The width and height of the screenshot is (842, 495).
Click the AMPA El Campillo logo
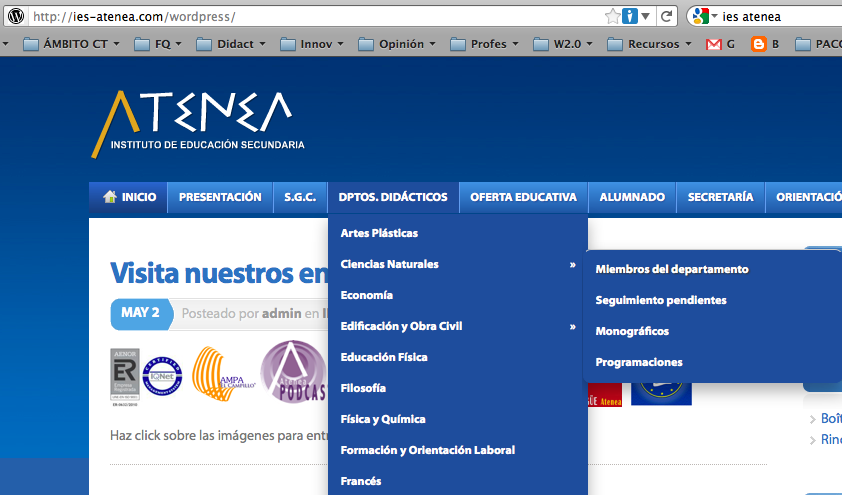pyautogui.click(x=224, y=374)
